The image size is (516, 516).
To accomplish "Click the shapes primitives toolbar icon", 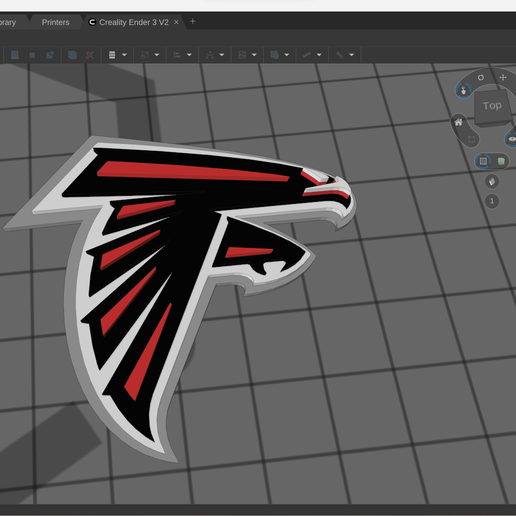I will 144,55.
